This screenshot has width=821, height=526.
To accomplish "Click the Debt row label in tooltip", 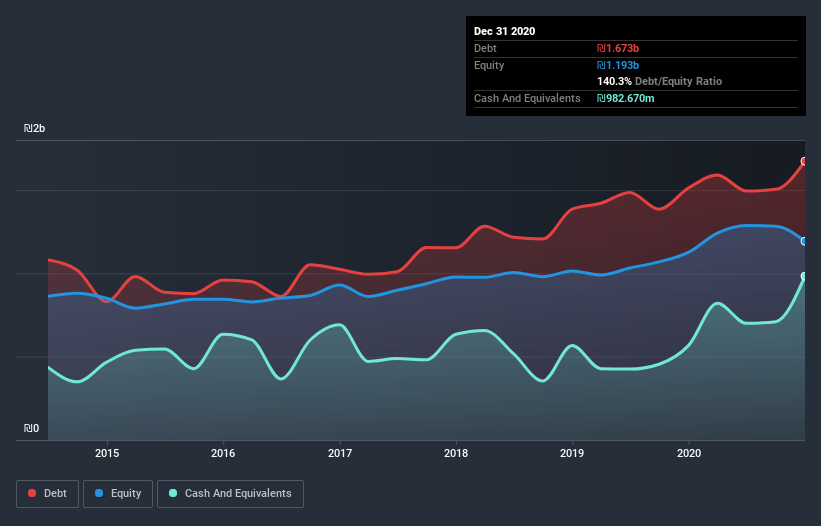I will 485,48.
